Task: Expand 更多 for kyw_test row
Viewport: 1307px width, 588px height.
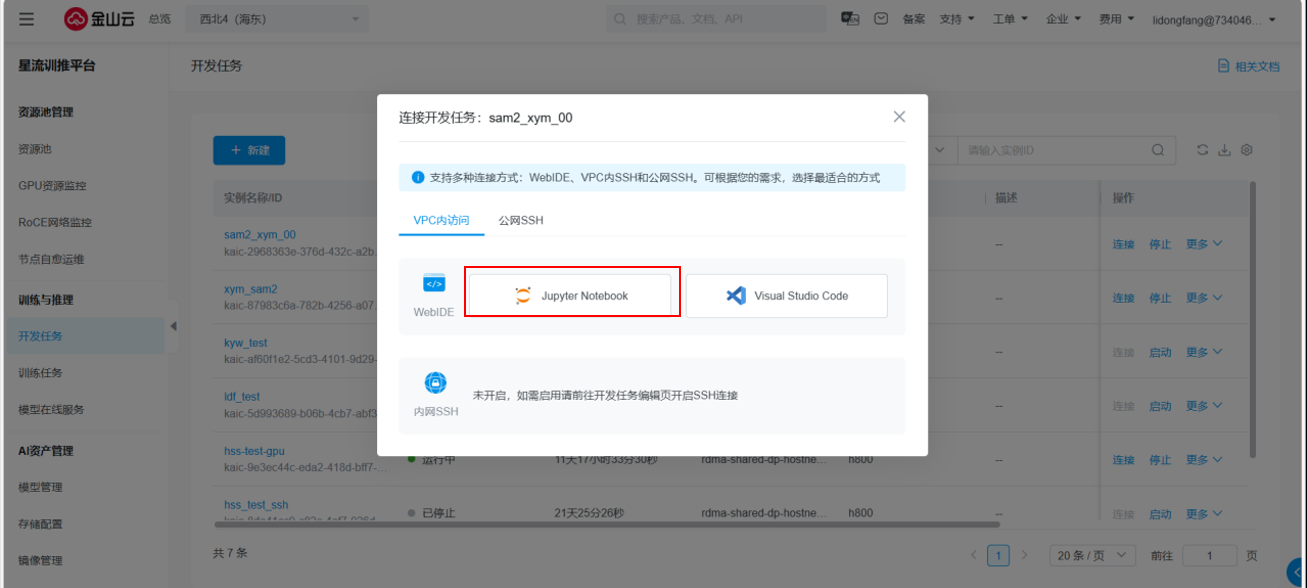Action: click(1204, 352)
